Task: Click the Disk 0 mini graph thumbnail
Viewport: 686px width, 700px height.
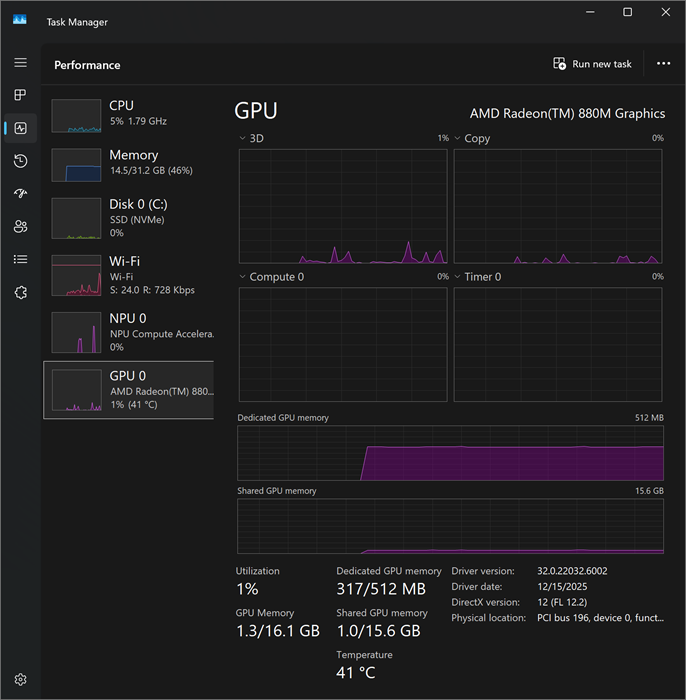Action: click(x=76, y=218)
